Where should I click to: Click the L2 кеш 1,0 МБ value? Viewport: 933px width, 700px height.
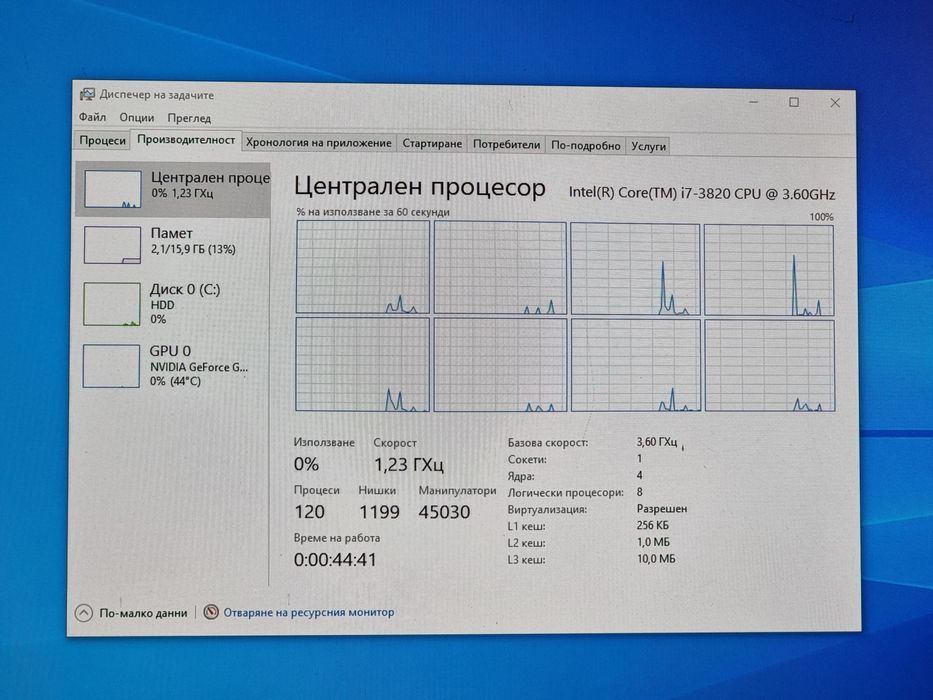coord(653,542)
